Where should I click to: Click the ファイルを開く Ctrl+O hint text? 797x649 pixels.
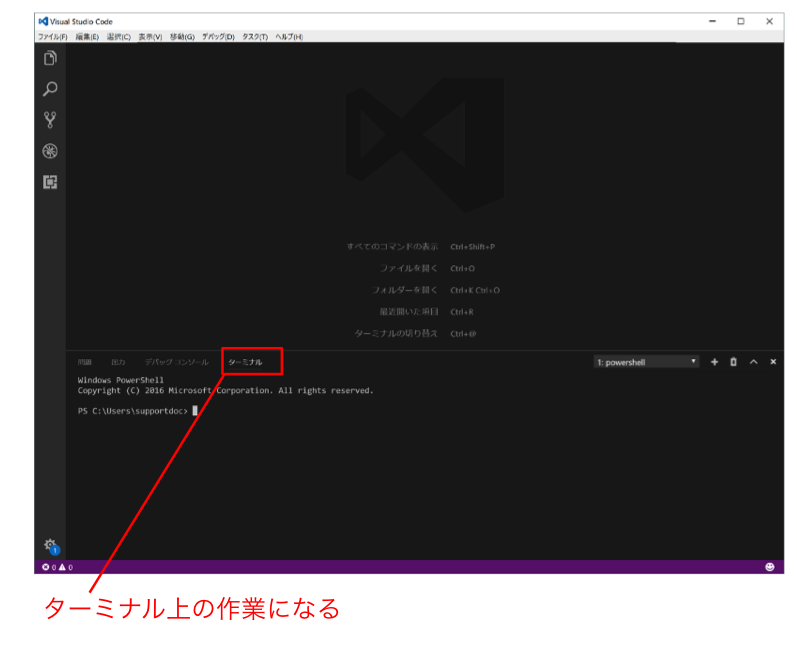point(427,268)
